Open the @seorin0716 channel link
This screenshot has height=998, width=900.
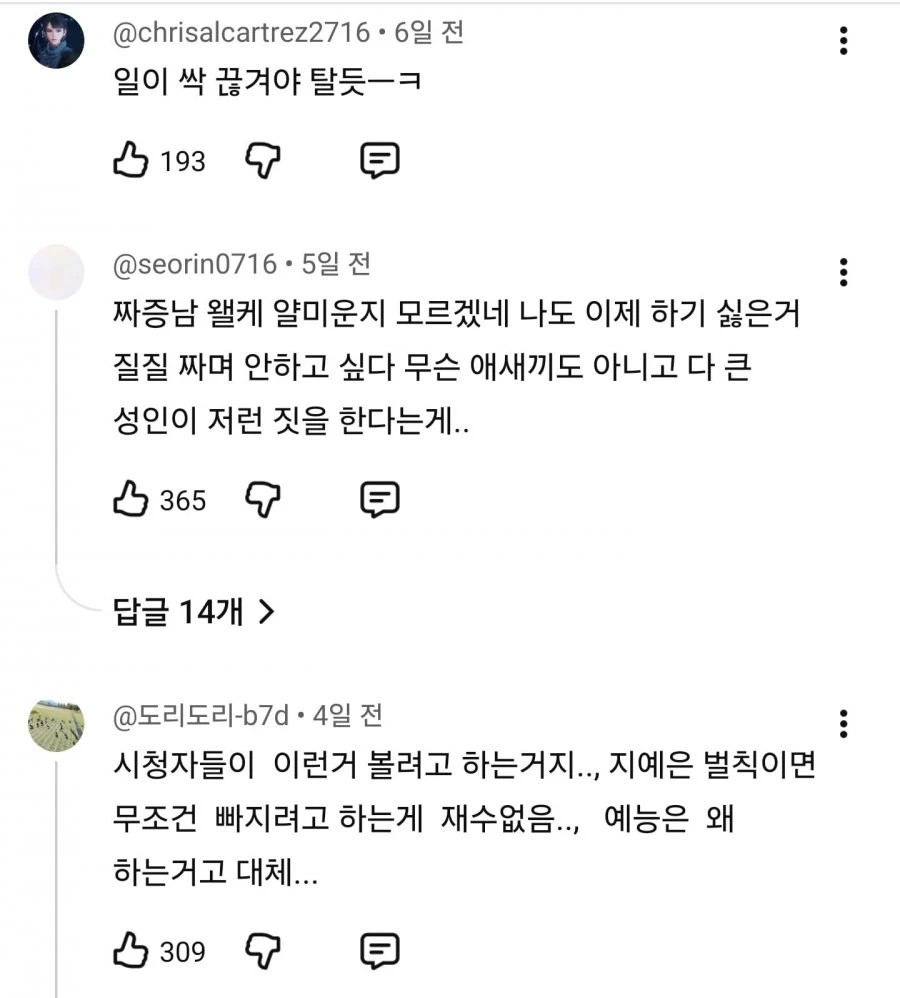[195, 264]
